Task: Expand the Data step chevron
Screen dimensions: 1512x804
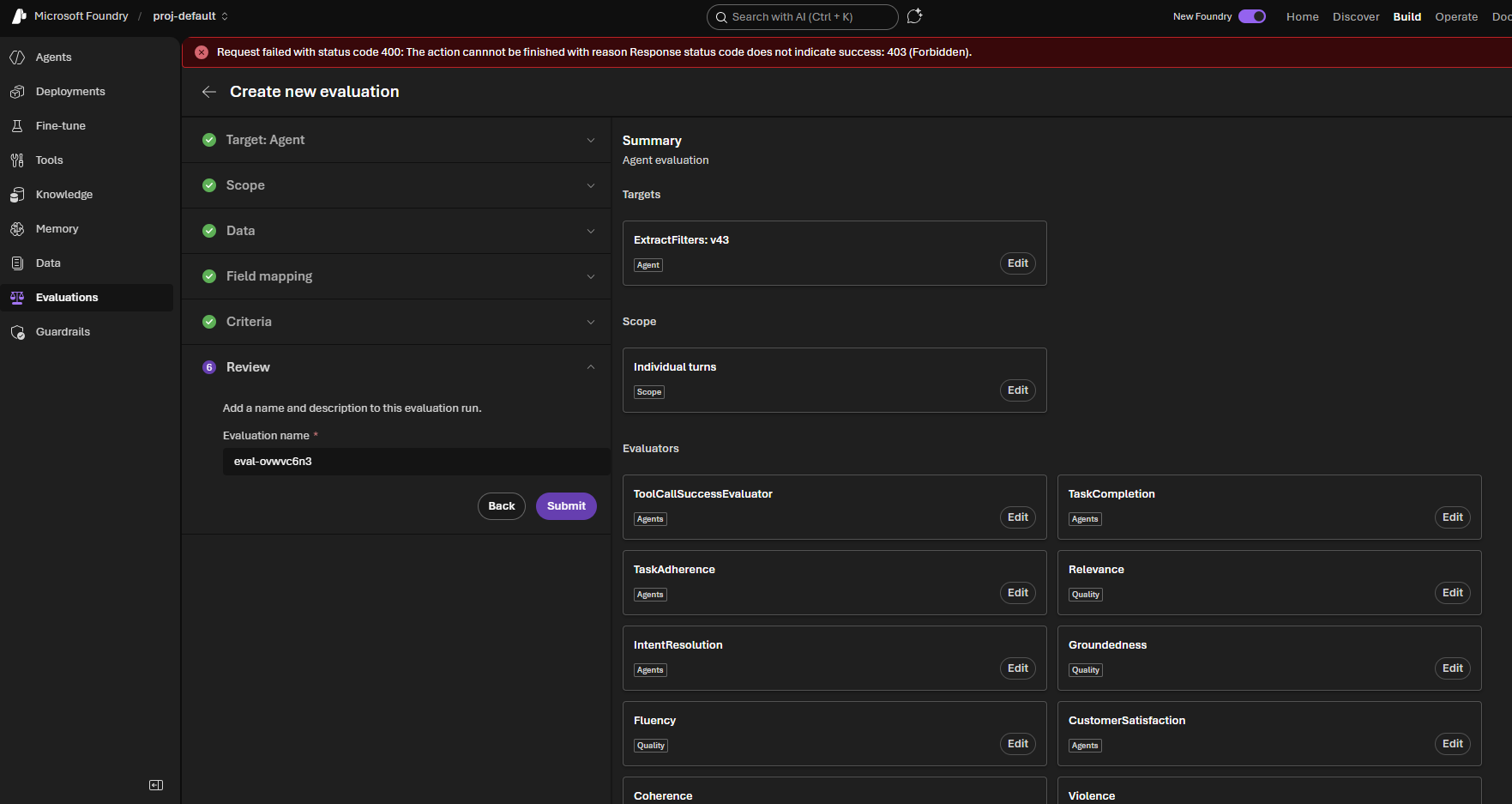Action: coord(591,231)
